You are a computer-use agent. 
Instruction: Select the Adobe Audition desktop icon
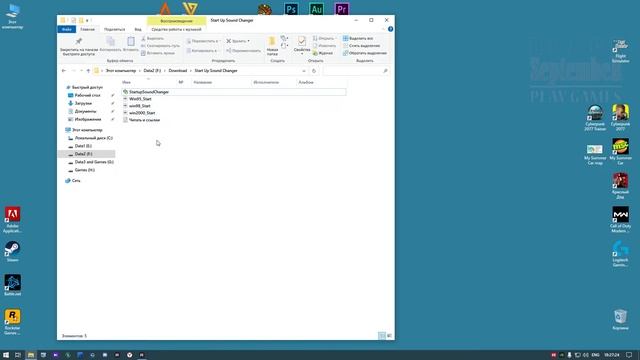pos(317,9)
